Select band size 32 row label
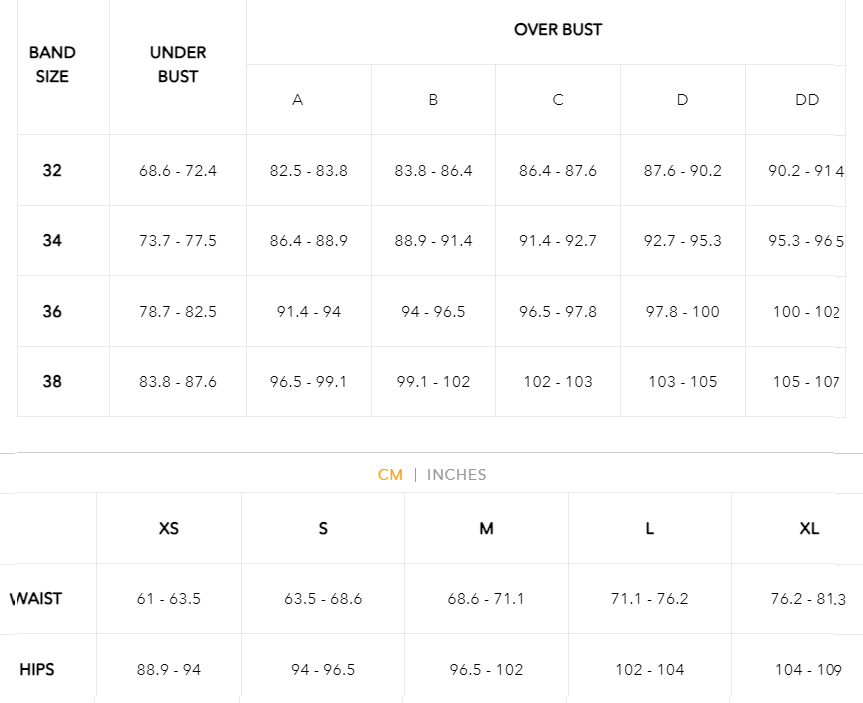The width and height of the screenshot is (863, 703). coord(52,170)
